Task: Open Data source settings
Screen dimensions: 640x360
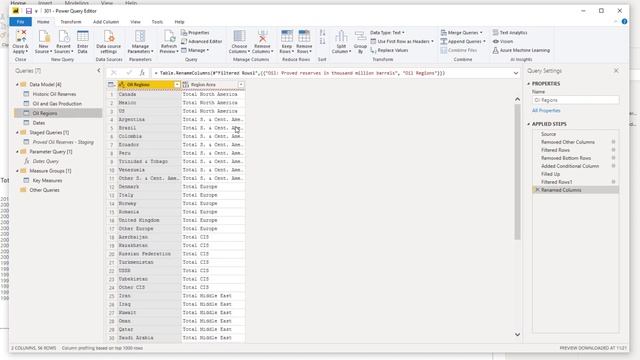Action: tap(109, 41)
